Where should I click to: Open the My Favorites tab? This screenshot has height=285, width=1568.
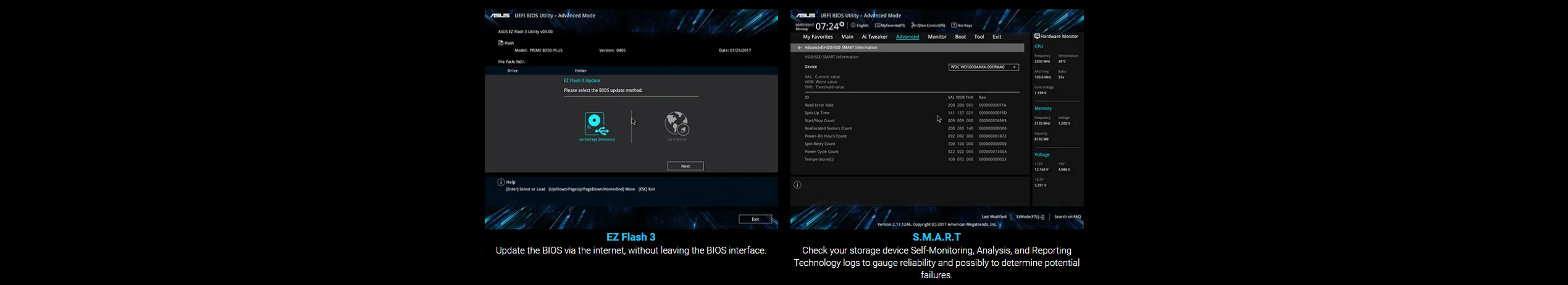pyautogui.click(x=818, y=37)
